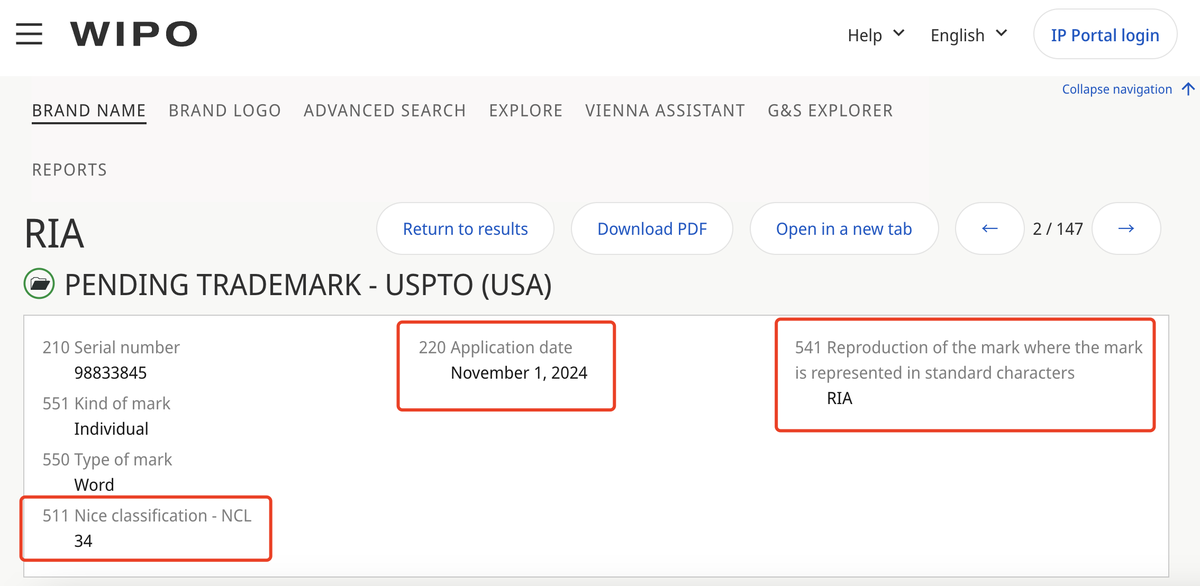Switch to the Brand Logo tab

(225, 110)
